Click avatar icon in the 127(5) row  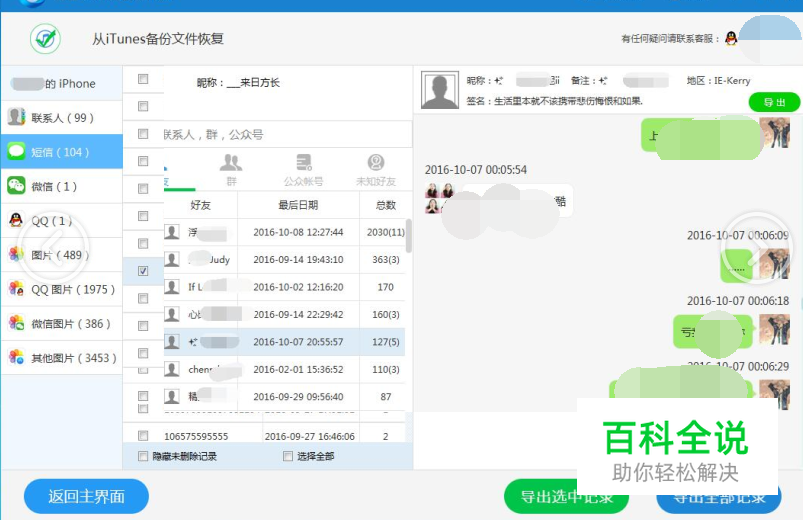(x=172, y=342)
